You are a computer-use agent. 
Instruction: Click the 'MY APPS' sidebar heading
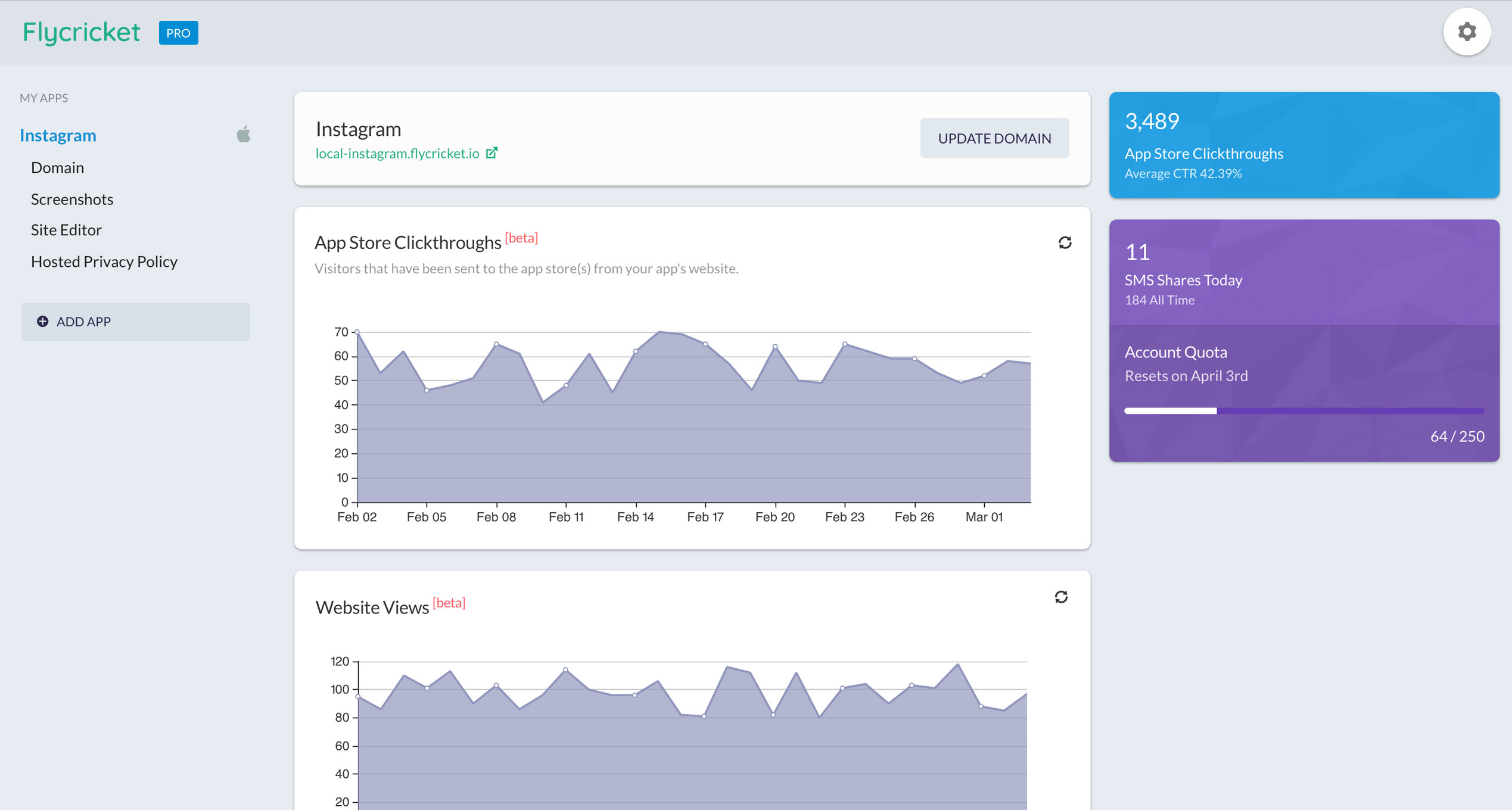43,98
